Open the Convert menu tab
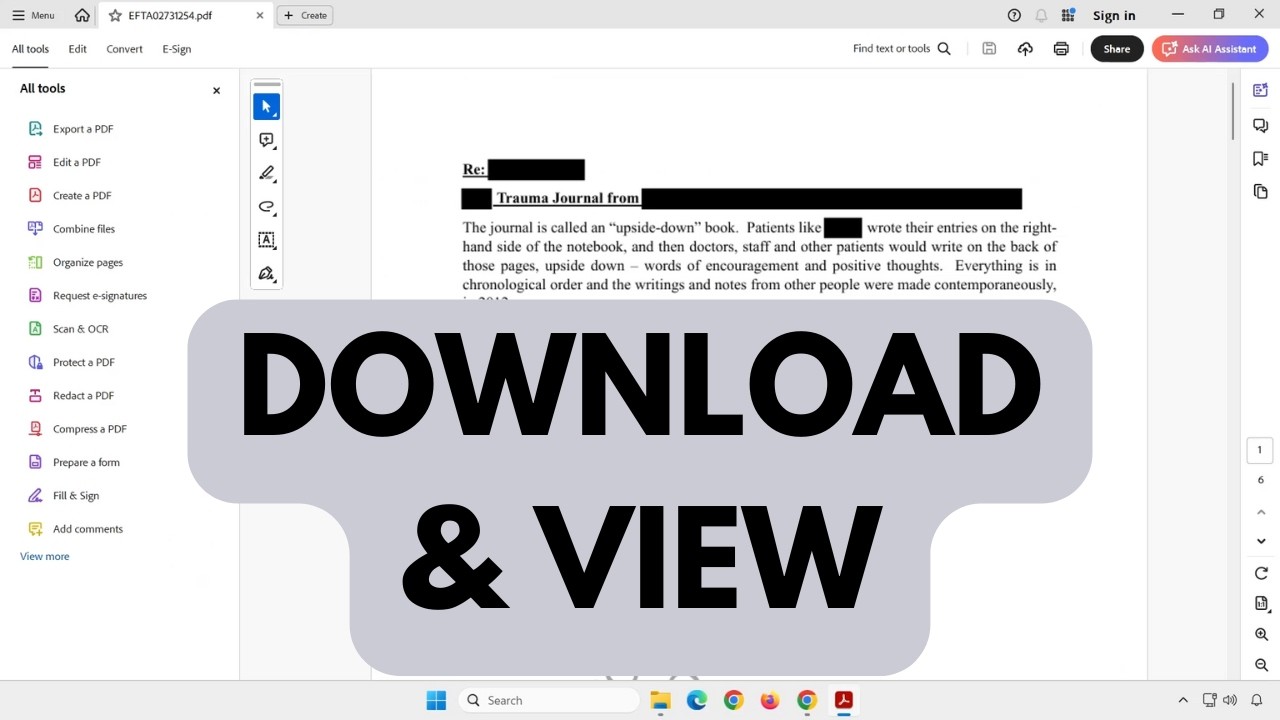1280x720 pixels. [x=124, y=49]
